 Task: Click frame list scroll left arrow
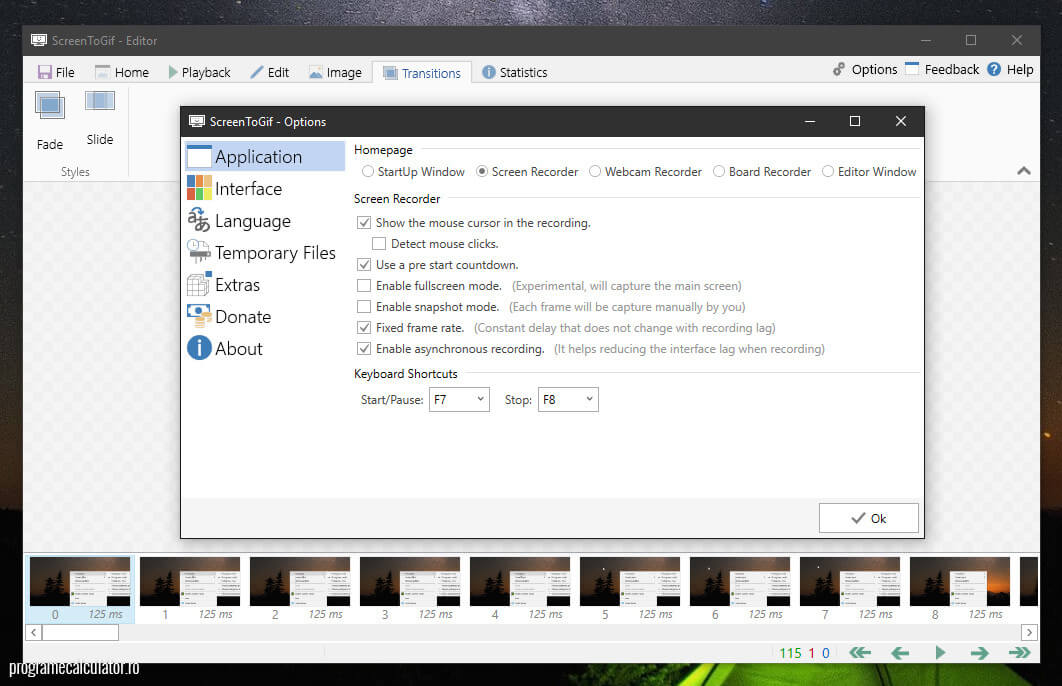point(34,633)
